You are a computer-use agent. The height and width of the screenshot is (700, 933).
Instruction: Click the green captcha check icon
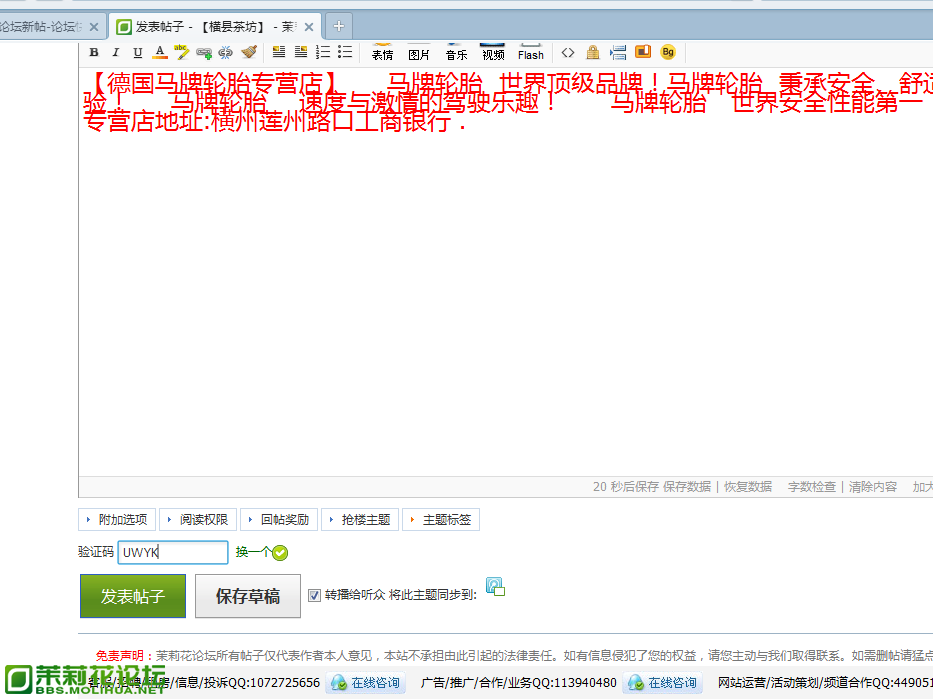coord(280,553)
